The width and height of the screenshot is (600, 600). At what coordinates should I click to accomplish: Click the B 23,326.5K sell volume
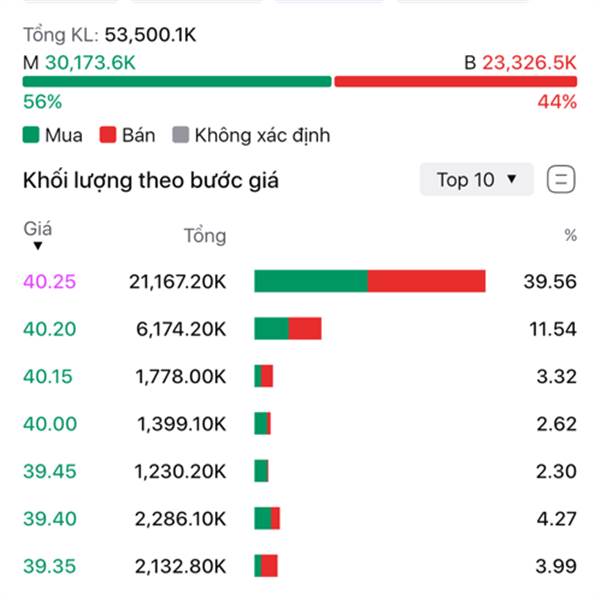coord(520,62)
